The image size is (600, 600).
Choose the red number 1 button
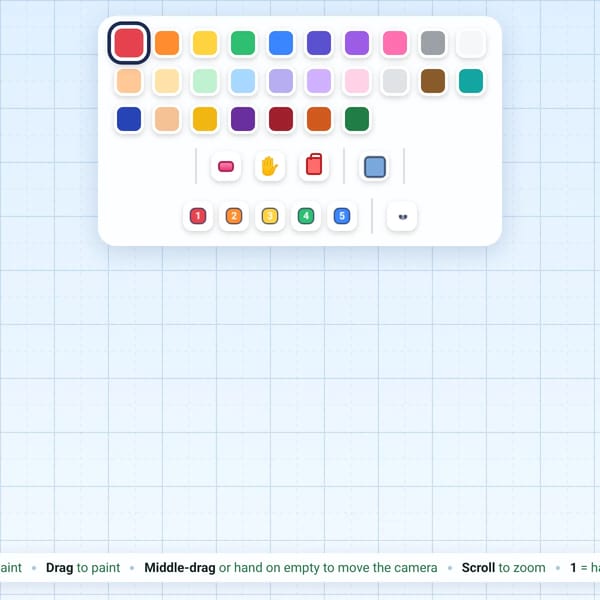(x=198, y=216)
